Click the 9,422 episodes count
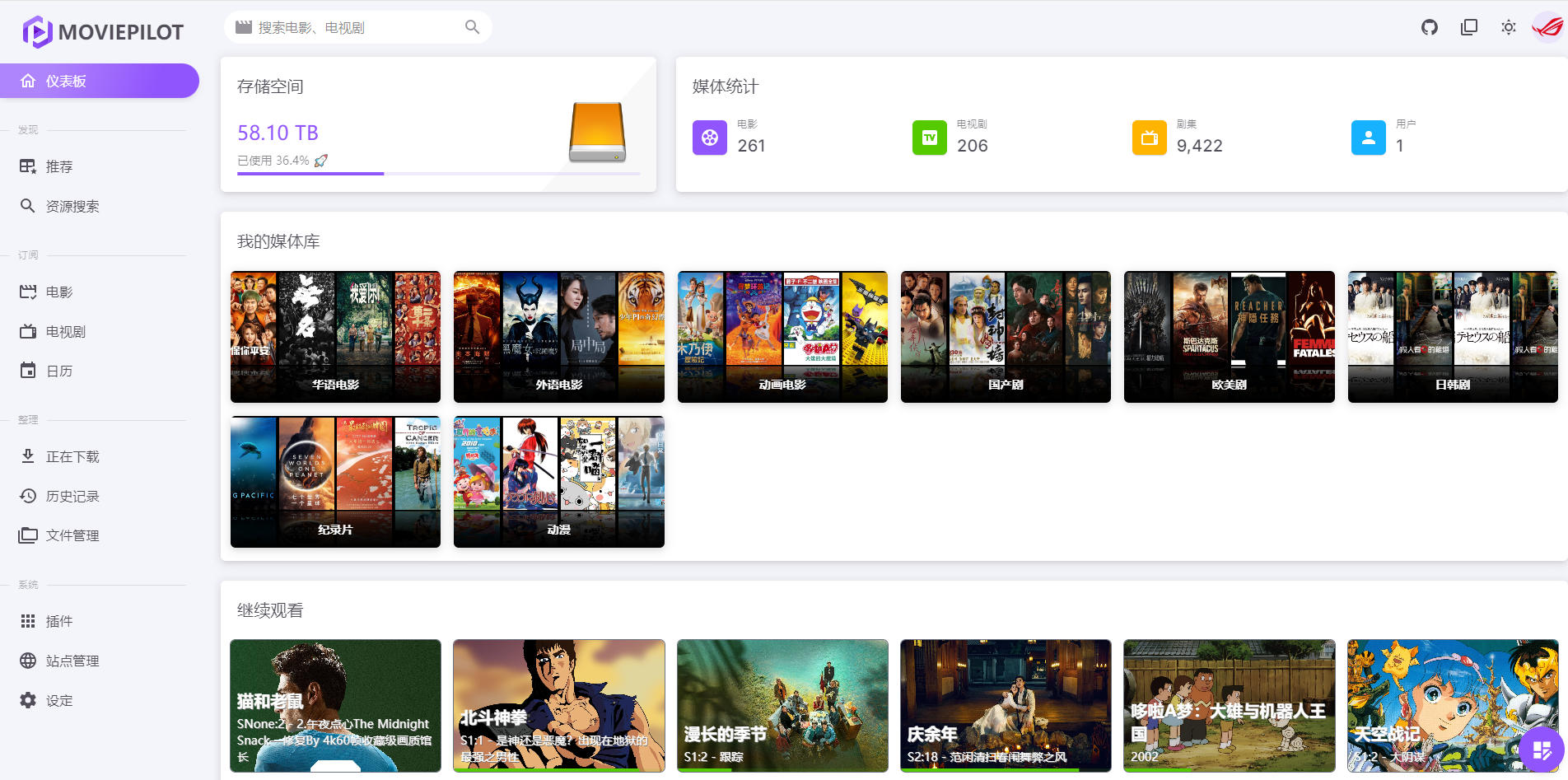Image resolution: width=1568 pixels, height=780 pixels. click(x=1199, y=146)
